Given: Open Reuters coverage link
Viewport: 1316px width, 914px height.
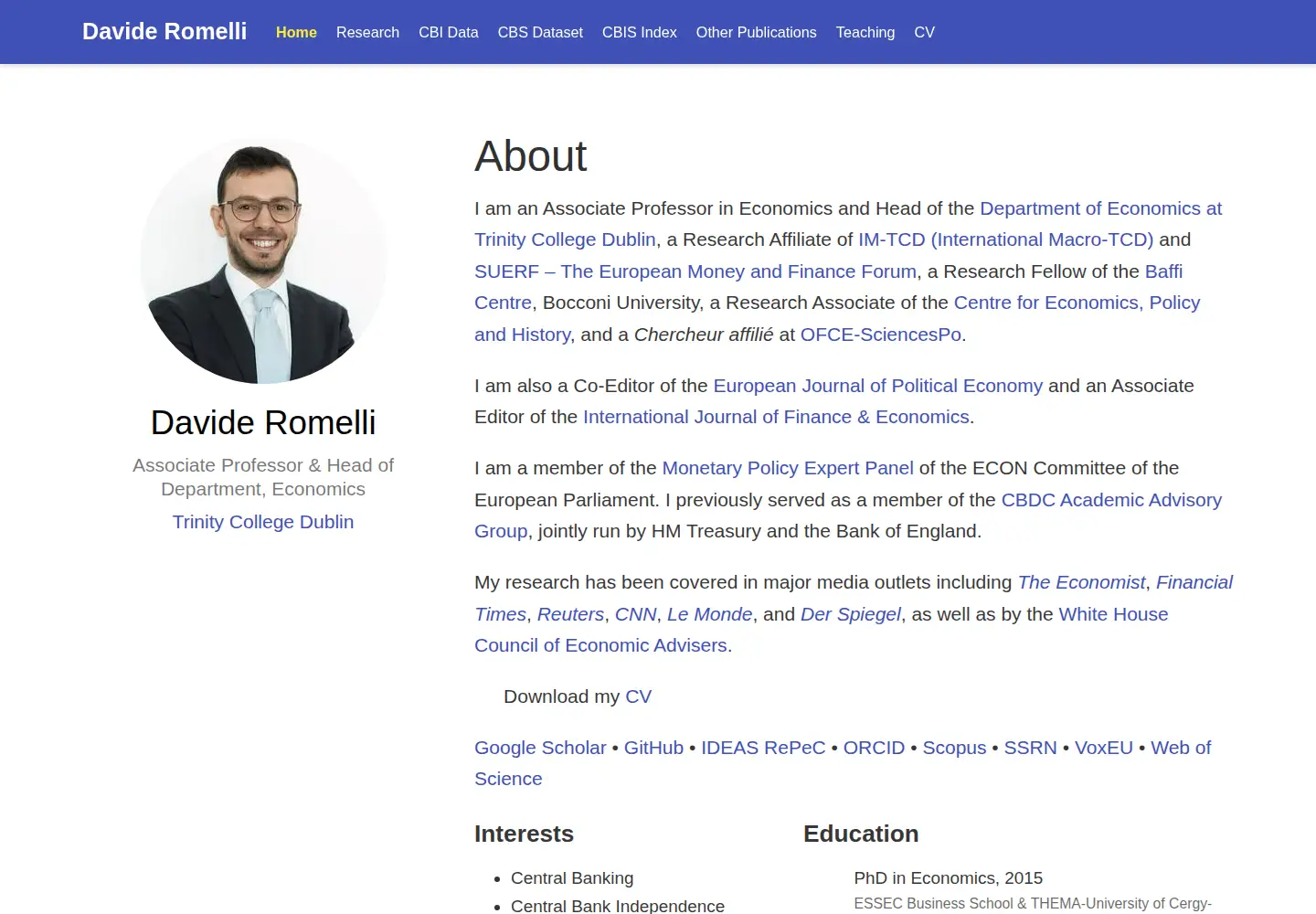Looking at the screenshot, I should coord(570,614).
